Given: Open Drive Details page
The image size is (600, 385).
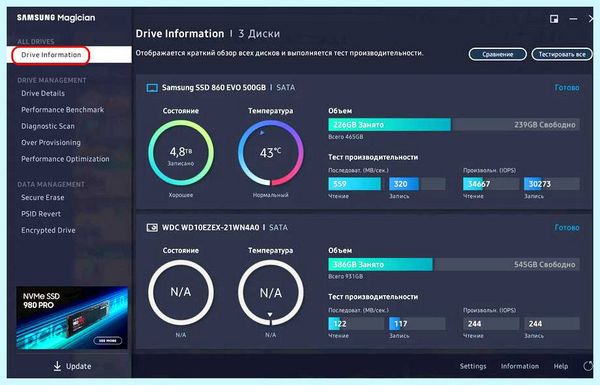Looking at the screenshot, I should (43, 93).
